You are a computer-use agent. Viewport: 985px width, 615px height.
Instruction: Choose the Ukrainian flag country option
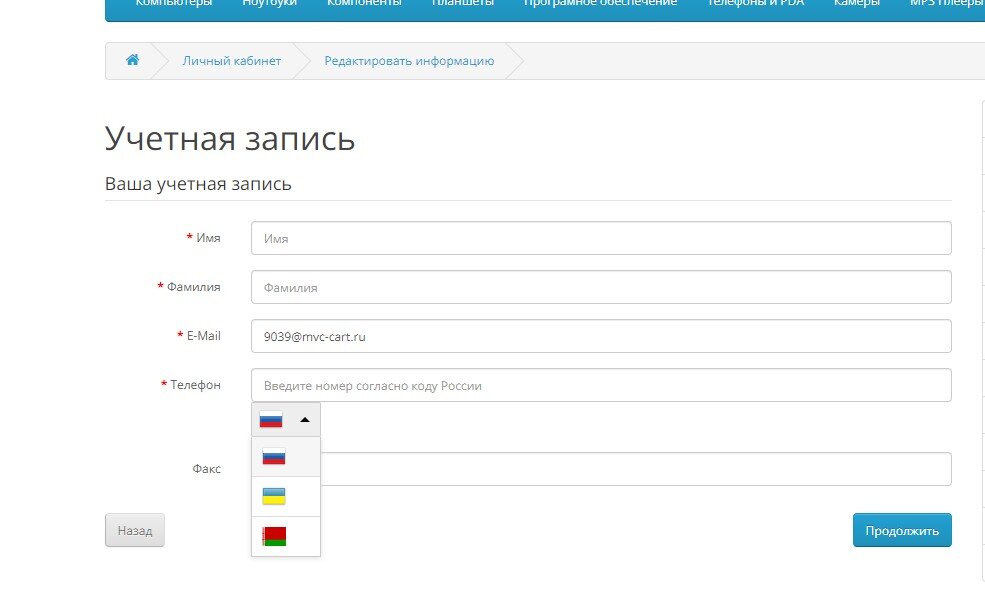274,496
